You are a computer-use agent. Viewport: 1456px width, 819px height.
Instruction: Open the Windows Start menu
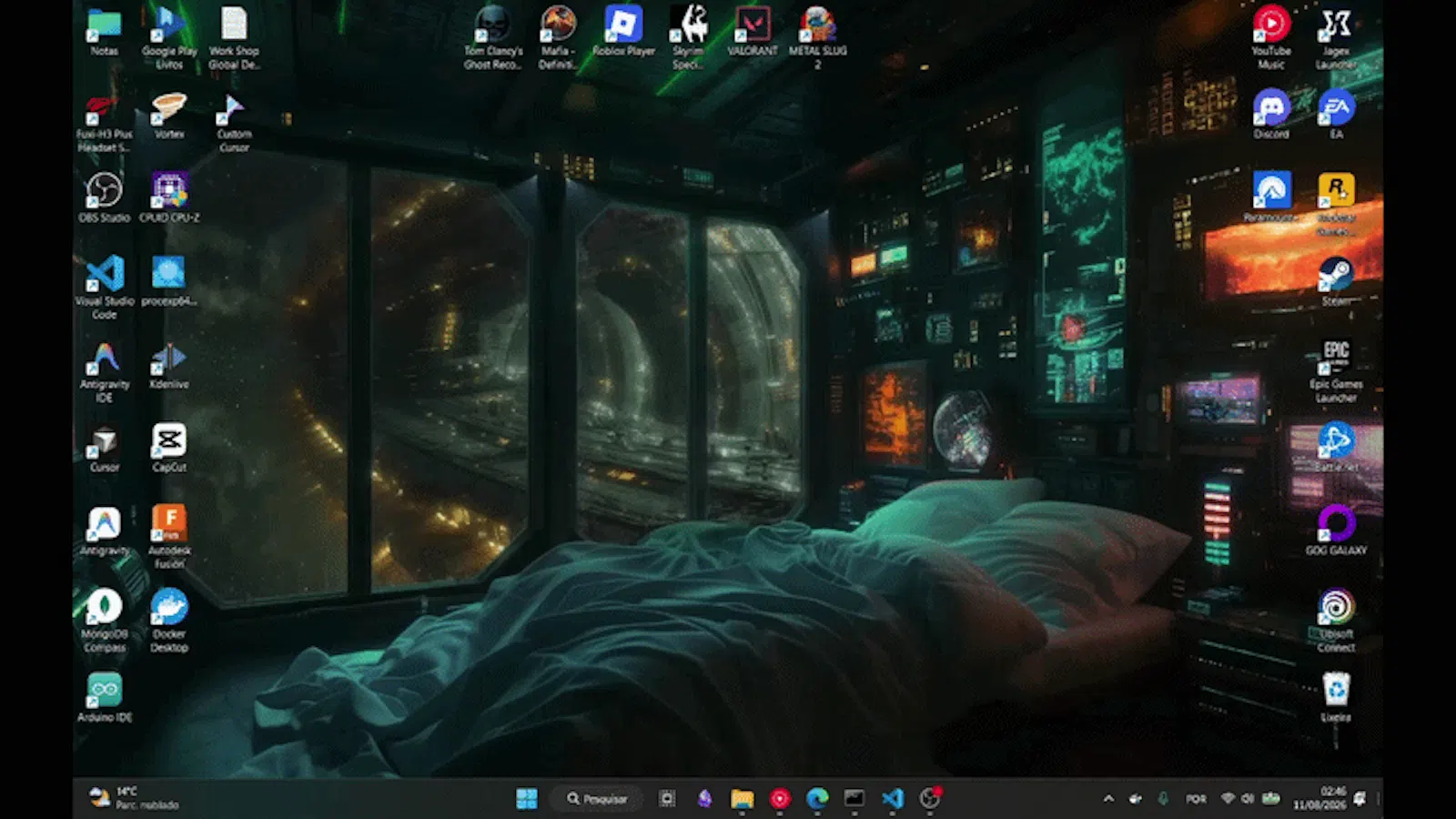(x=526, y=798)
